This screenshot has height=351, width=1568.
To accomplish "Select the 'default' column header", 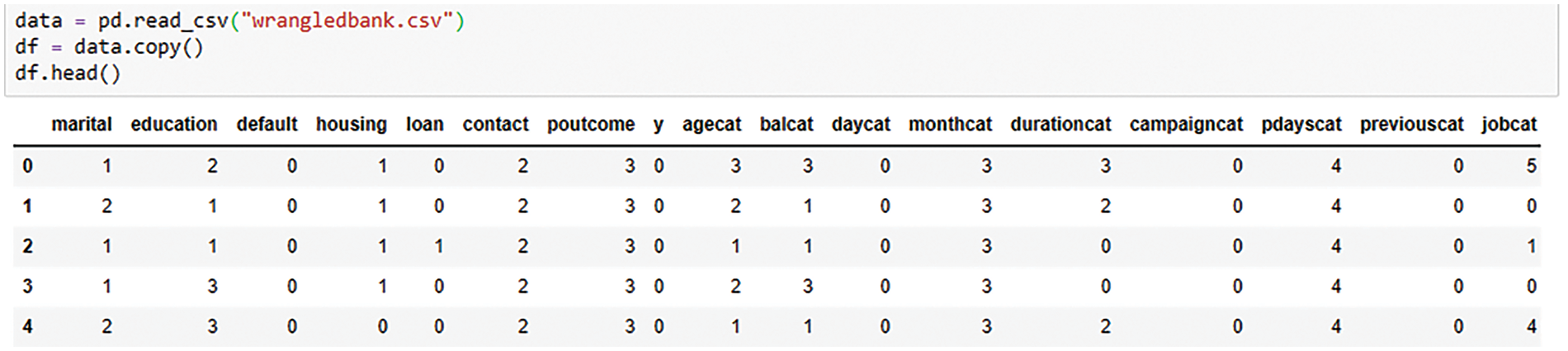I will click(x=267, y=125).
